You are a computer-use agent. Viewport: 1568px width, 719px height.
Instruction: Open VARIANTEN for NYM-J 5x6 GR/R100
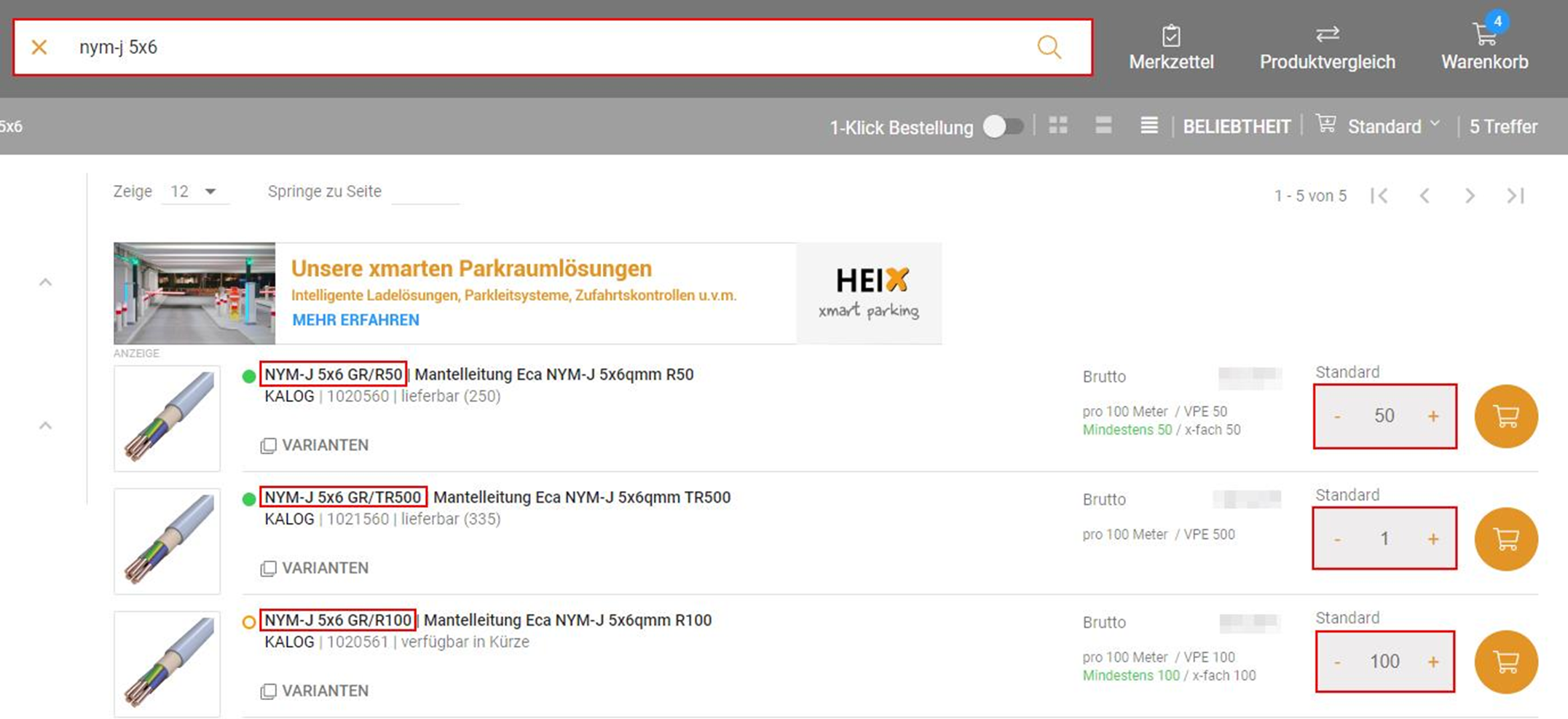[315, 691]
